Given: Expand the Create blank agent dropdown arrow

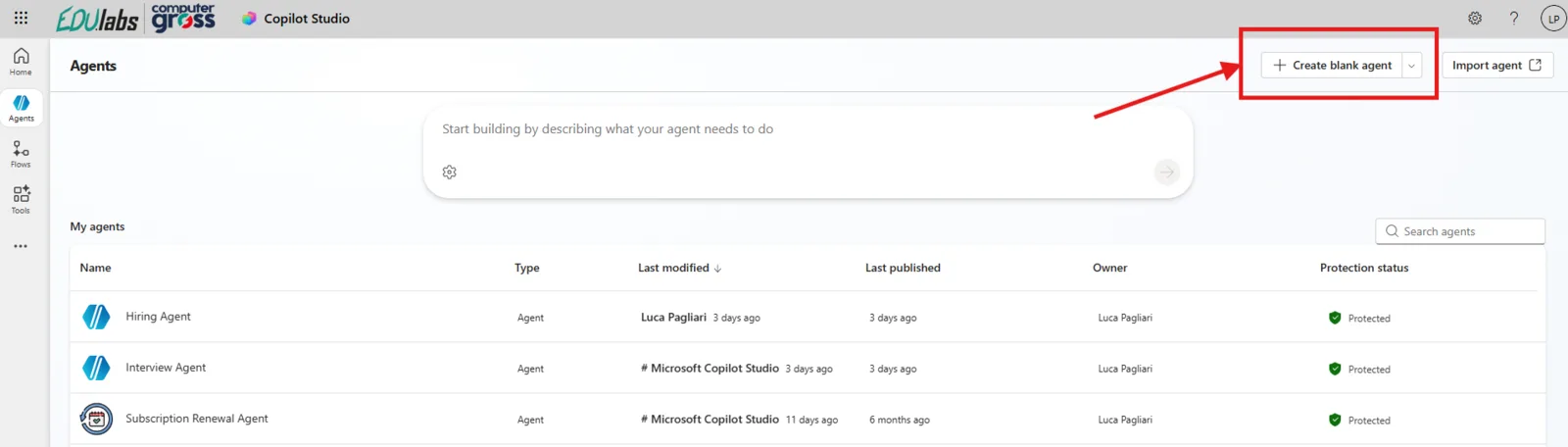Looking at the screenshot, I should click(x=1411, y=66).
